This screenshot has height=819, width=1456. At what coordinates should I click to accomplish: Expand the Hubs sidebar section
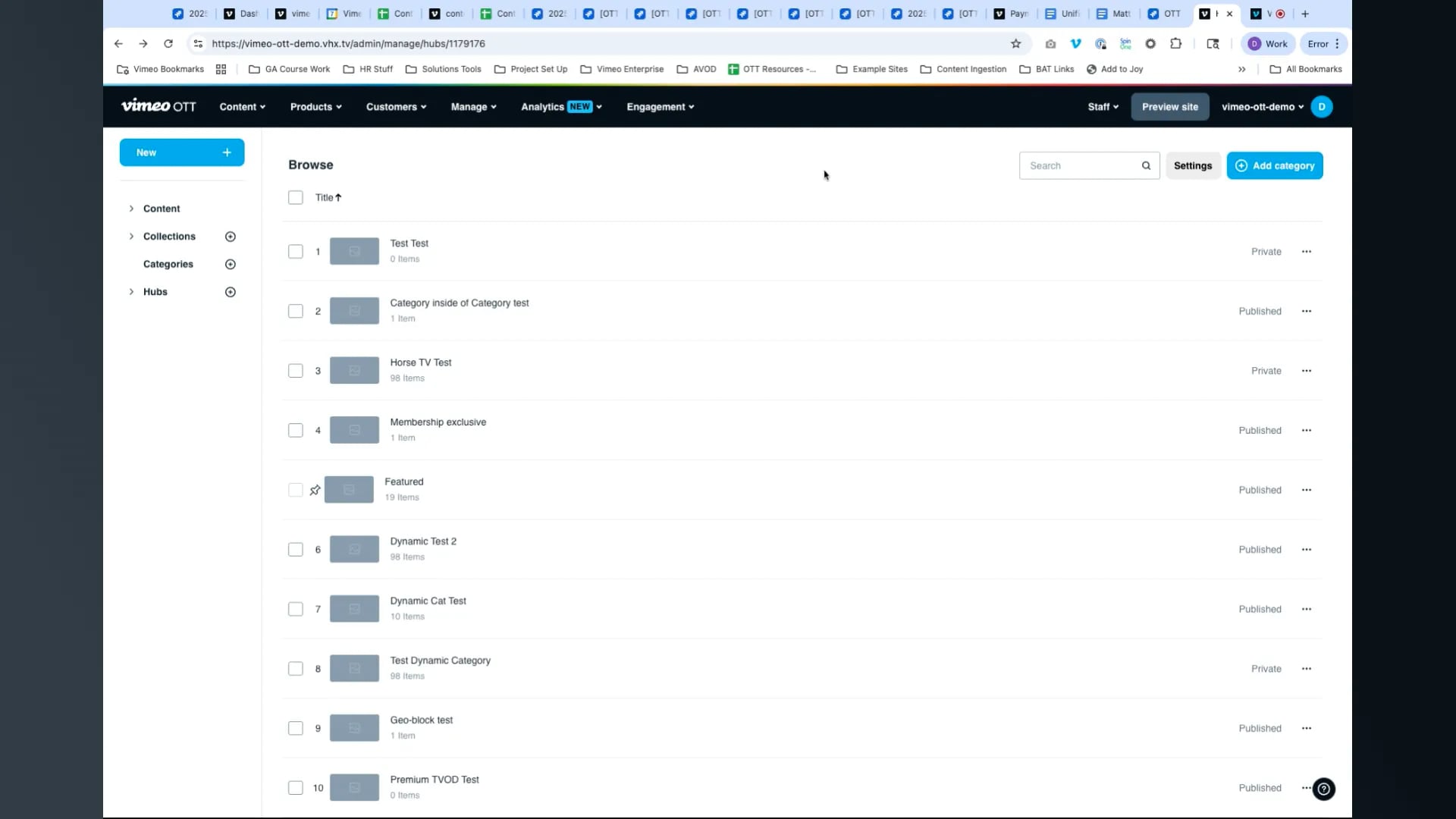click(131, 292)
